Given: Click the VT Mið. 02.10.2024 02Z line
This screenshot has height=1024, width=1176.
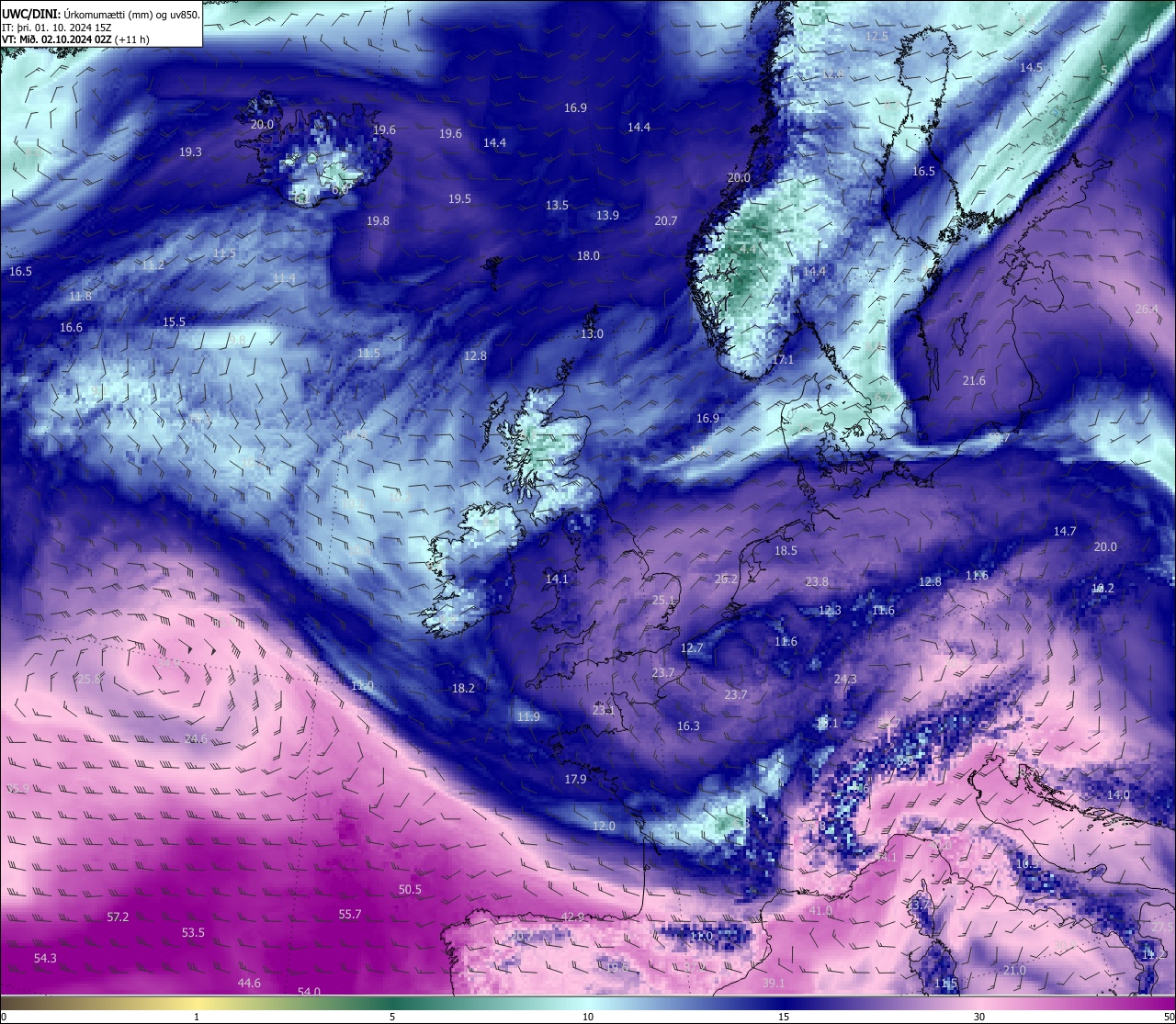Looking at the screenshot, I should click(x=75, y=39).
